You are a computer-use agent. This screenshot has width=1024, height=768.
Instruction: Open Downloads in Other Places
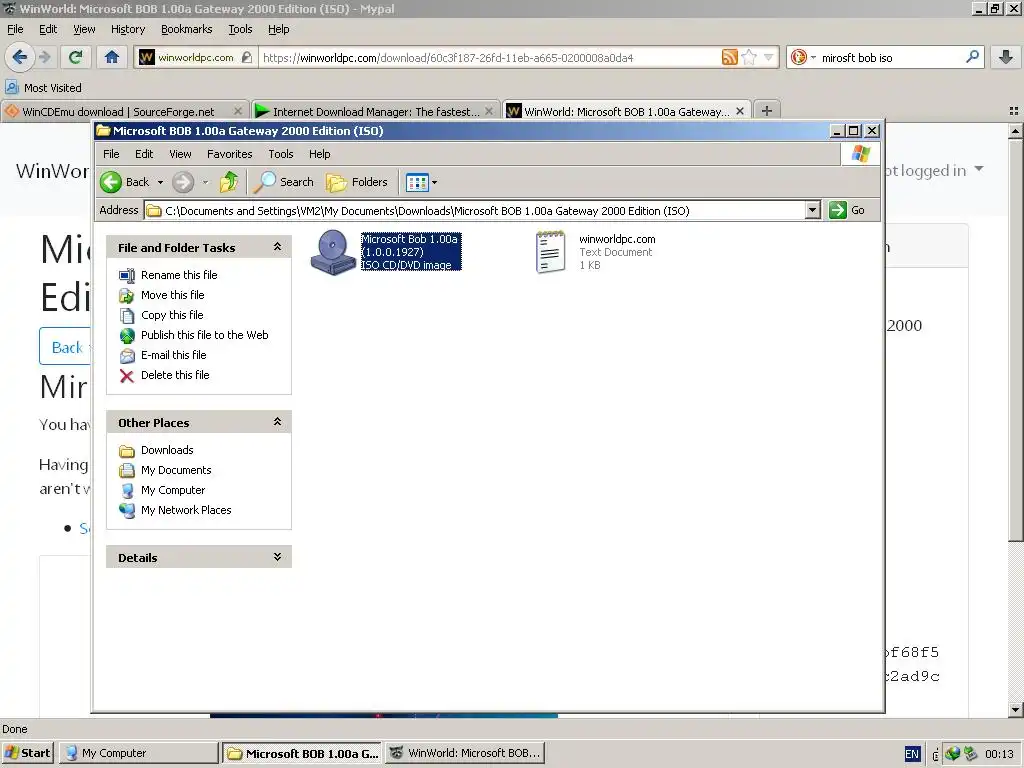tap(167, 450)
